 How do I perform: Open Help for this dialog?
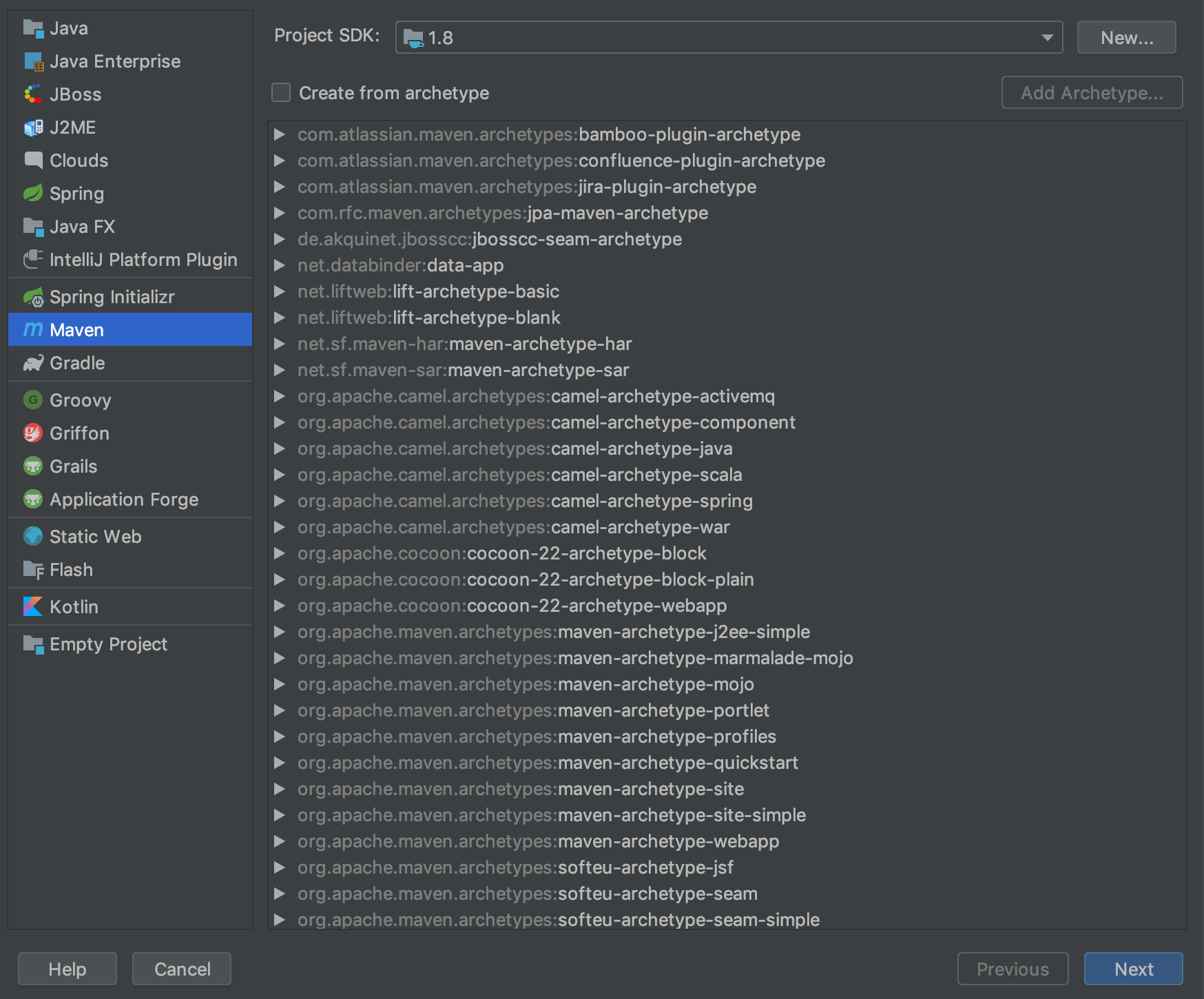(x=67, y=969)
